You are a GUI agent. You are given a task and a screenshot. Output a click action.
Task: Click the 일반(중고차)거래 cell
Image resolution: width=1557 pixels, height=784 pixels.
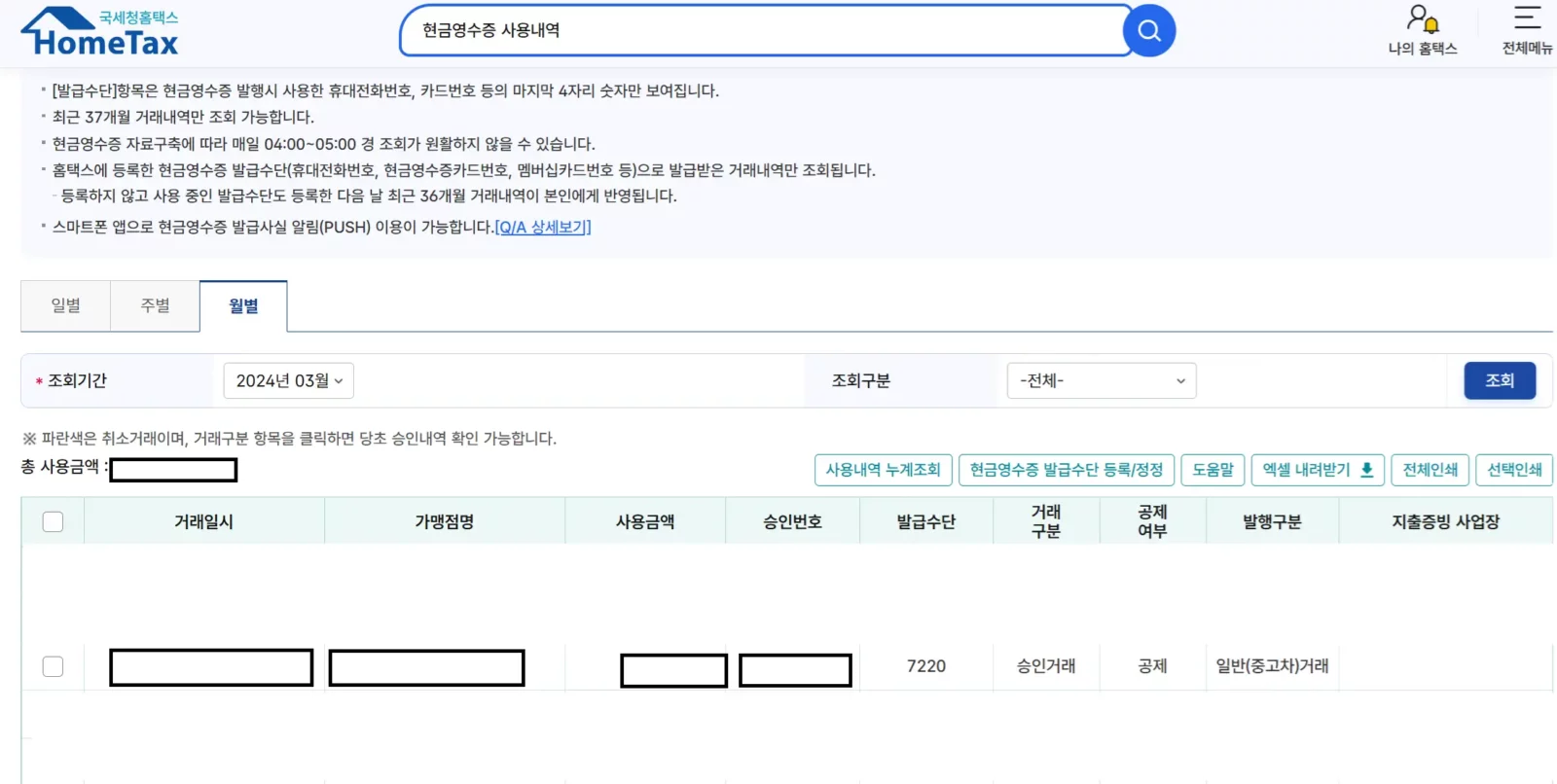(x=1273, y=666)
